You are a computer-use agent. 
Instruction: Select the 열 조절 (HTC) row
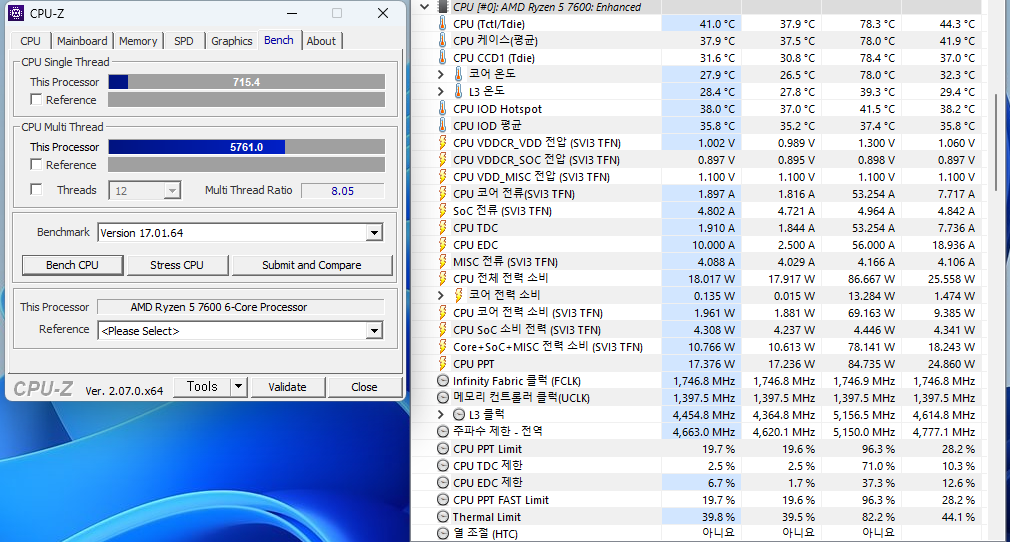(x=697, y=534)
